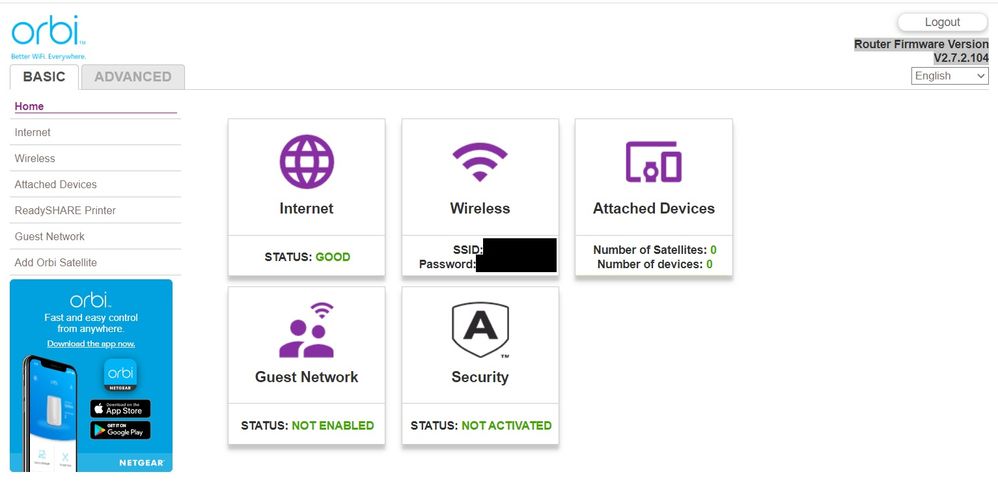This screenshot has height=485, width=998.
Task: Open ReadySHARE Printer sidebar item
Action: tap(65, 210)
